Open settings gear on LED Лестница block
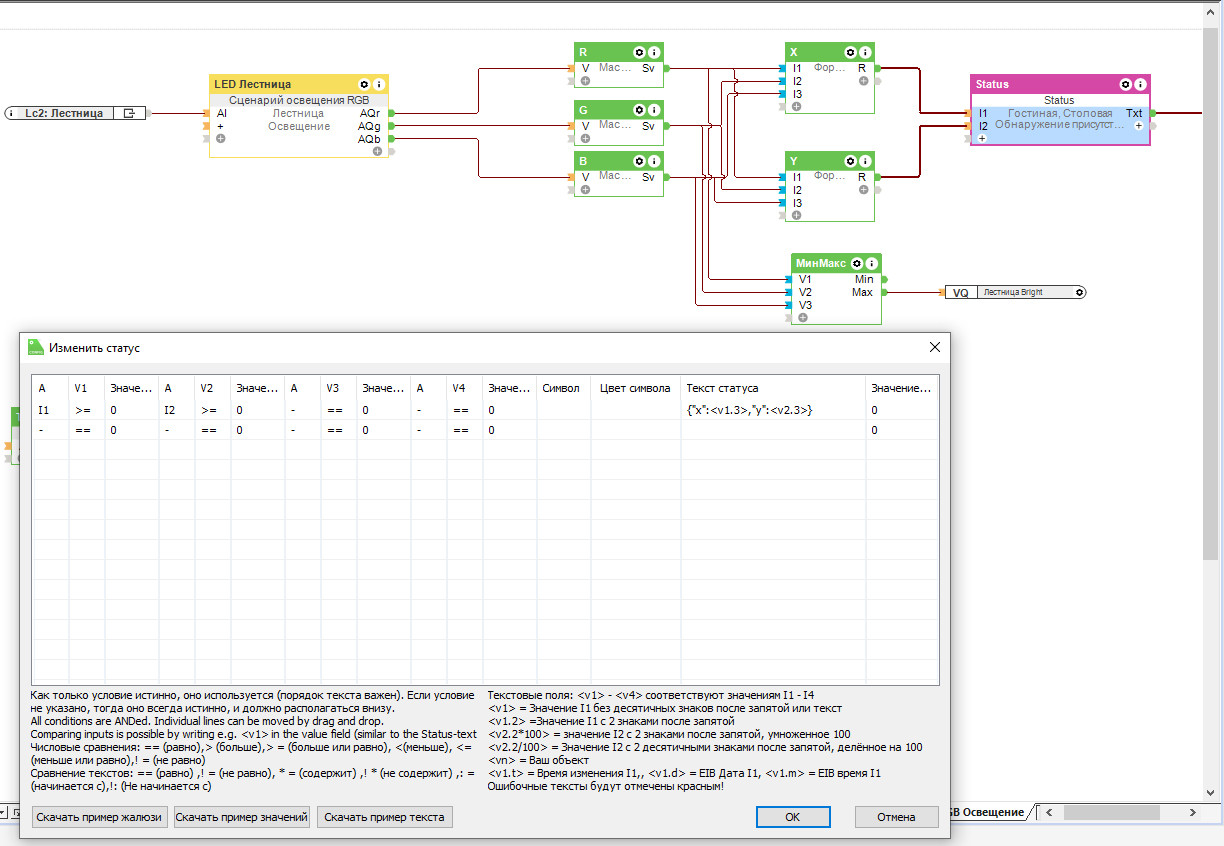Viewport: 1224px width, 846px height. tap(364, 84)
